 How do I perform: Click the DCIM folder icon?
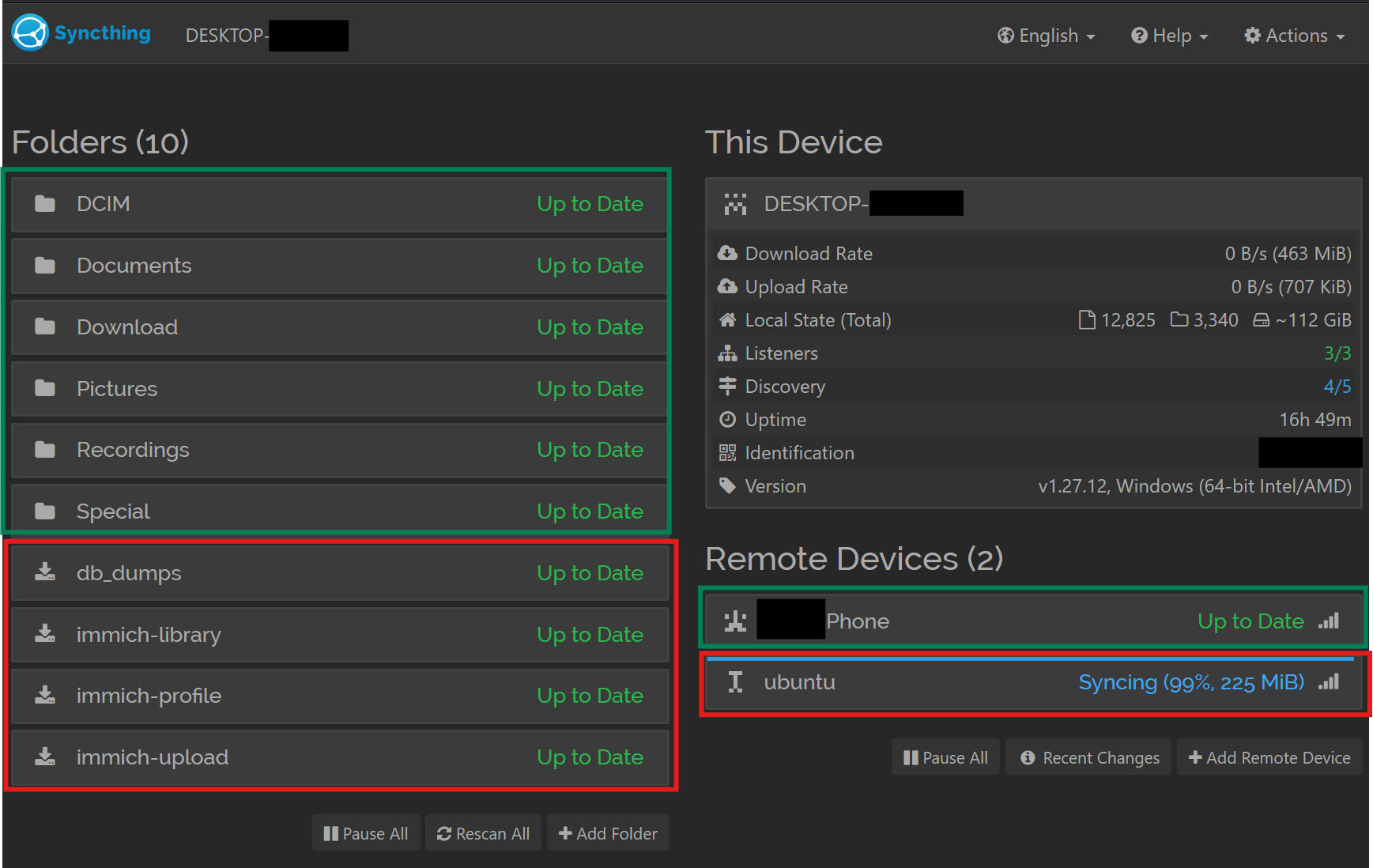[45, 204]
